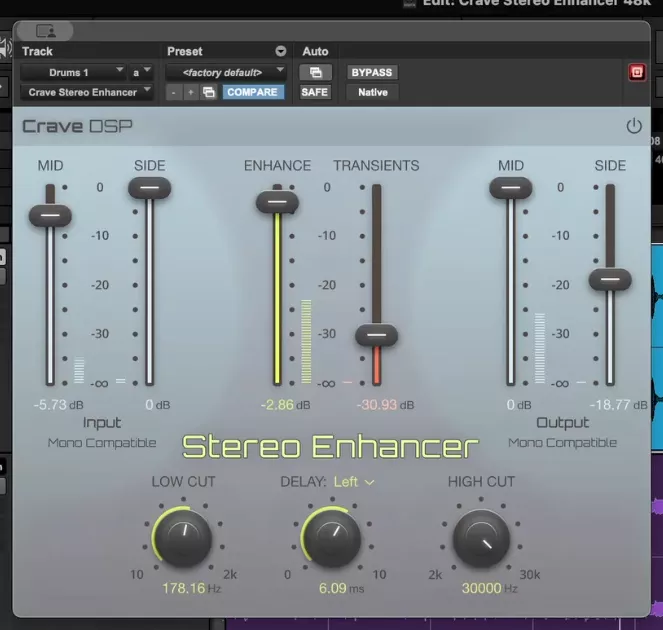Screen dimensions: 663x630
Task: Click the TRANSIENTS value -30.93 dB
Action: (385, 405)
